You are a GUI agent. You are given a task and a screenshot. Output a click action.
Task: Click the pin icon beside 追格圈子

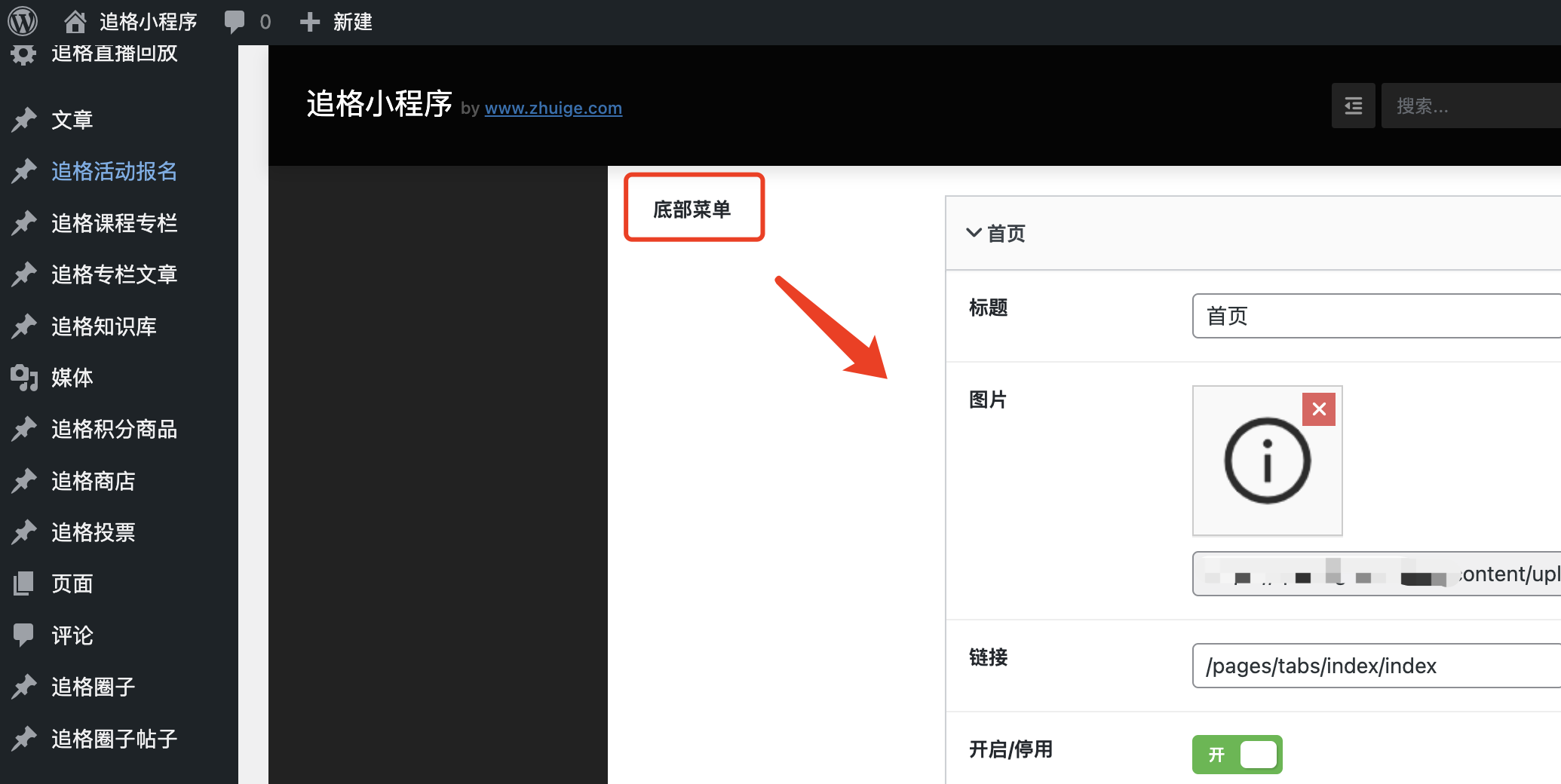click(x=24, y=687)
